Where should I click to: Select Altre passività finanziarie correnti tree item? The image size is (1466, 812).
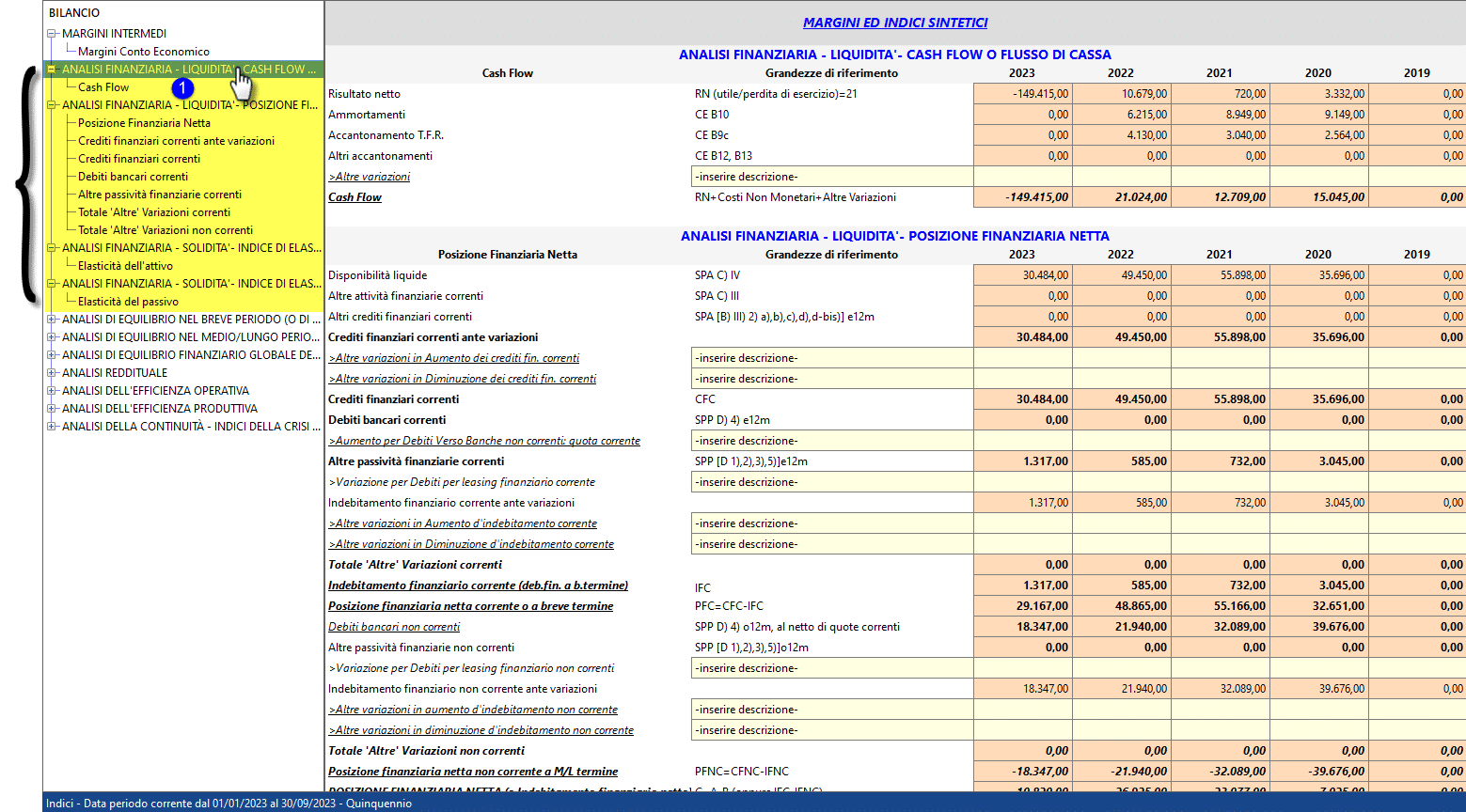pyautogui.click(x=160, y=195)
